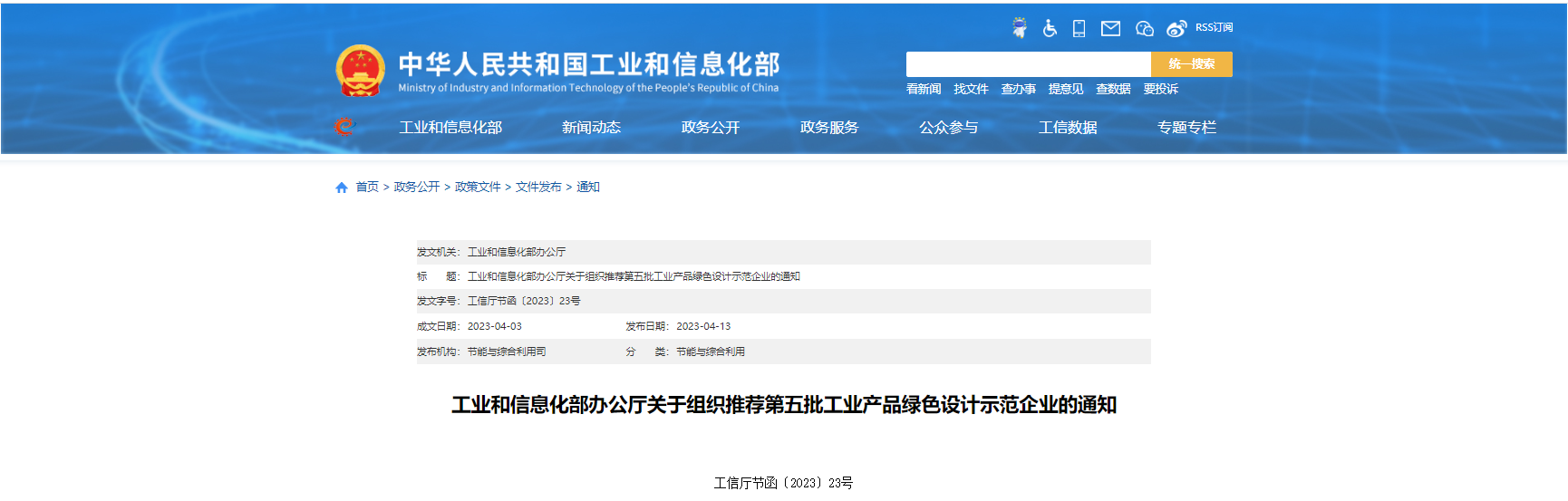Click the red gear logo beside the navigation

(344, 127)
